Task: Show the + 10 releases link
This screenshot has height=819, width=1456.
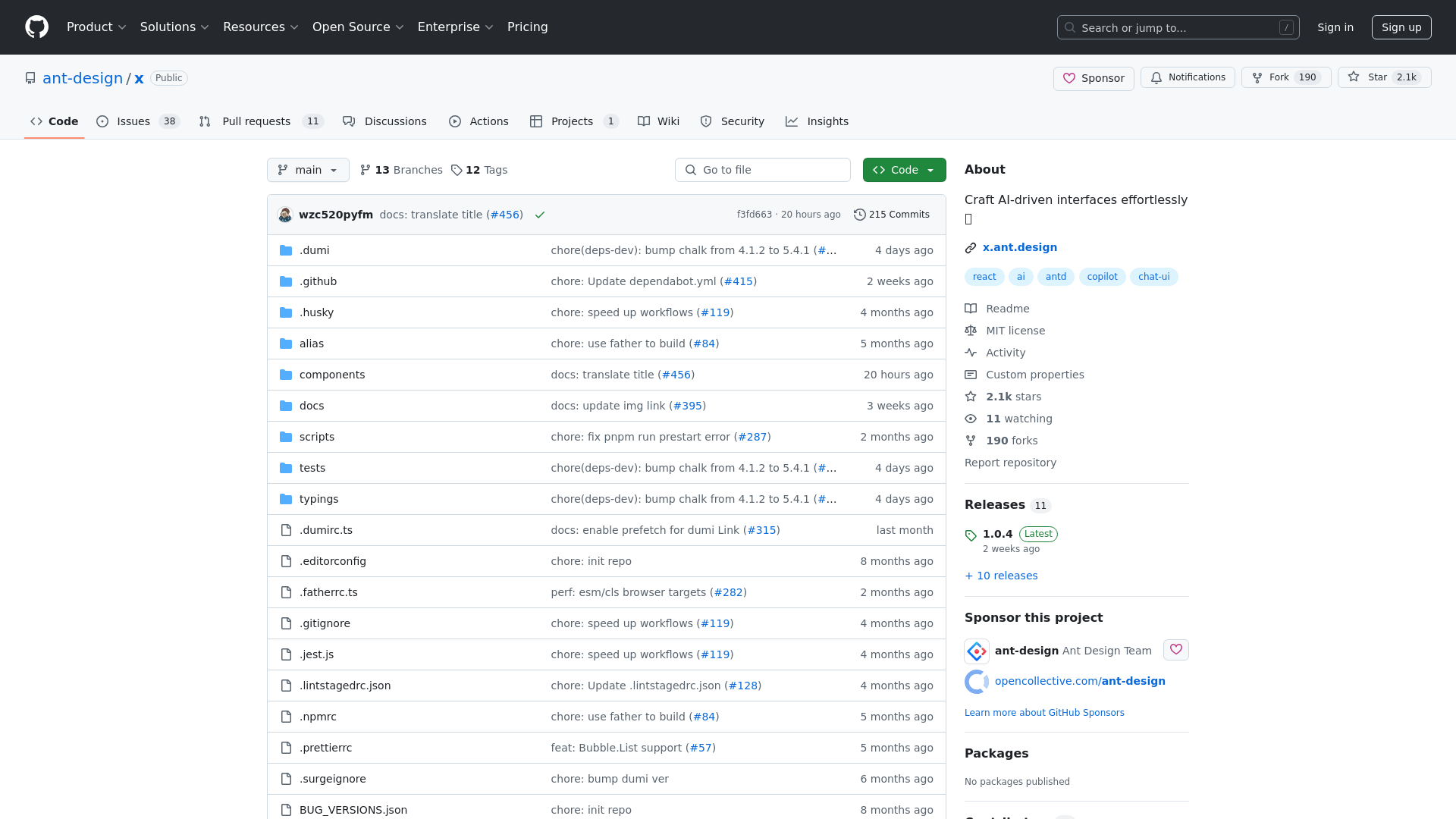Action: [x=1001, y=576]
